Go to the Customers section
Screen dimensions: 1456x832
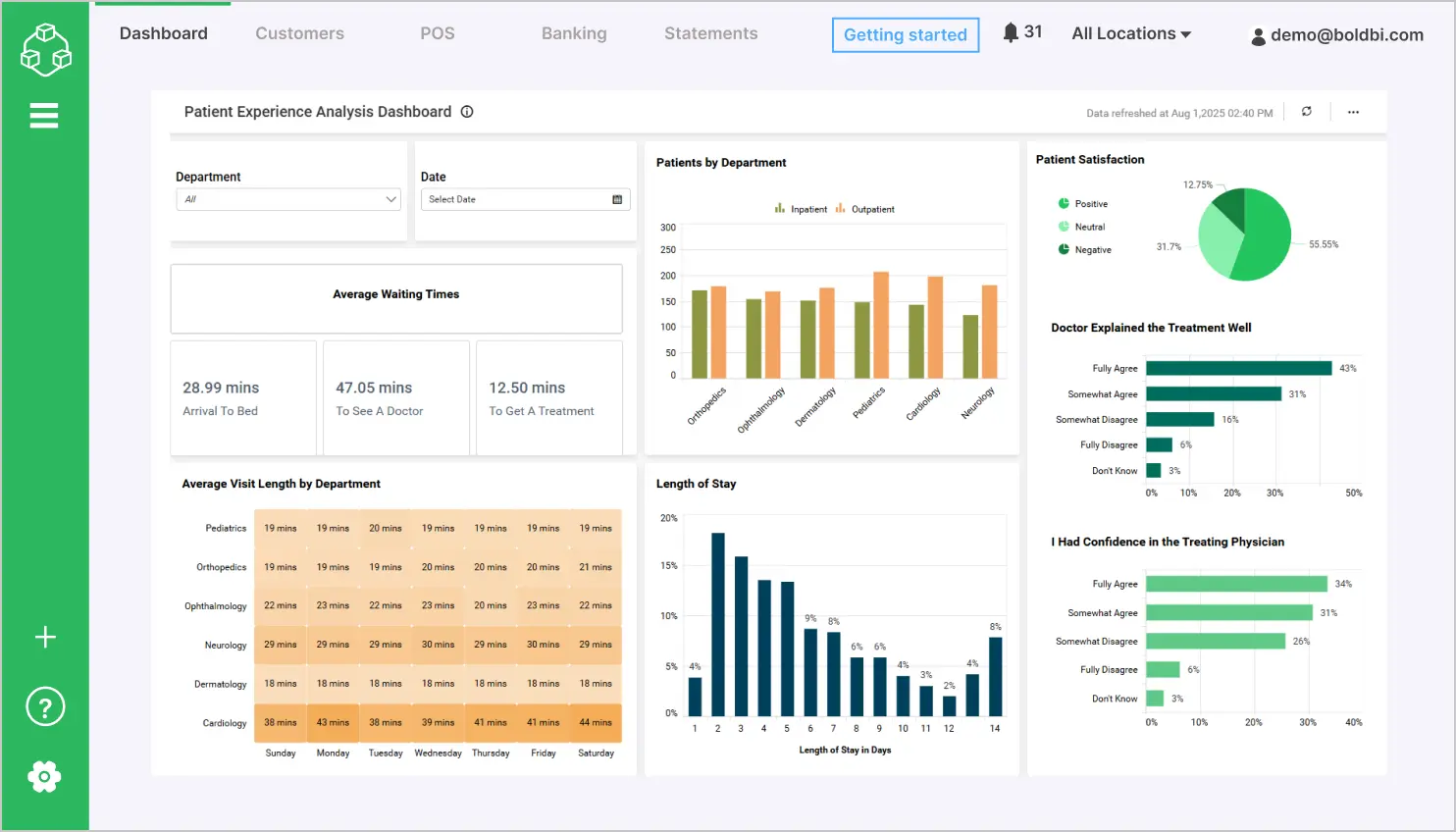pyautogui.click(x=299, y=32)
